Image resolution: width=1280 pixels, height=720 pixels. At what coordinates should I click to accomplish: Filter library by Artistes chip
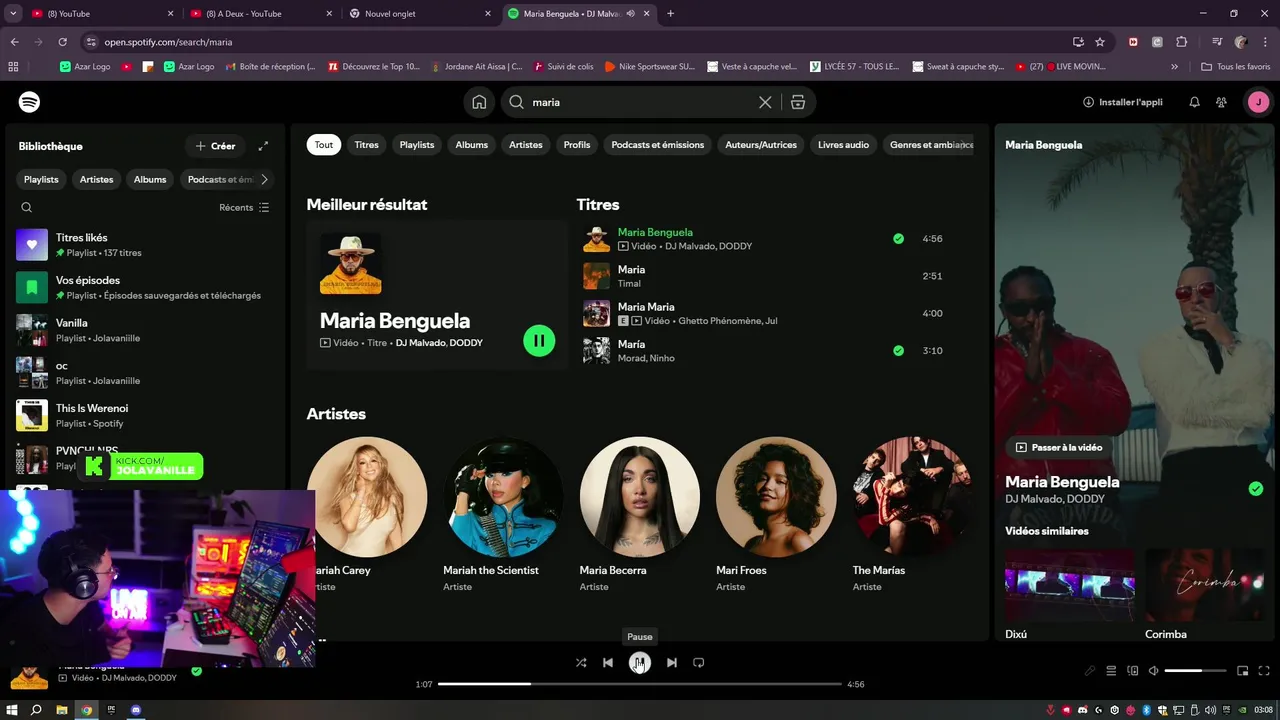point(97,179)
